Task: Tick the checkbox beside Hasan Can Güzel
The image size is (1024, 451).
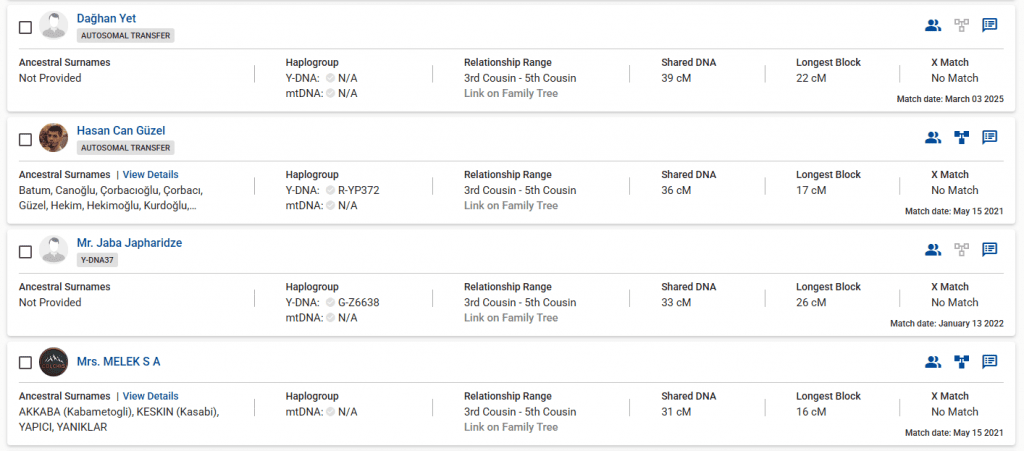Action: pyautogui.click(x=26, y=139)
